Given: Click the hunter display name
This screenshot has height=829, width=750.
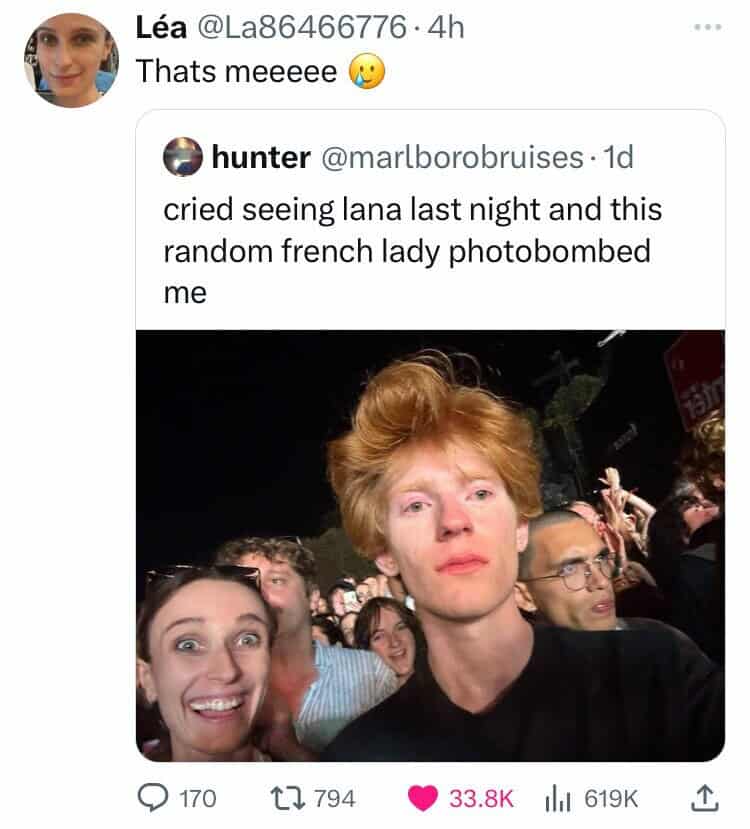Looking at the screenshot, I should coord(261,158).
